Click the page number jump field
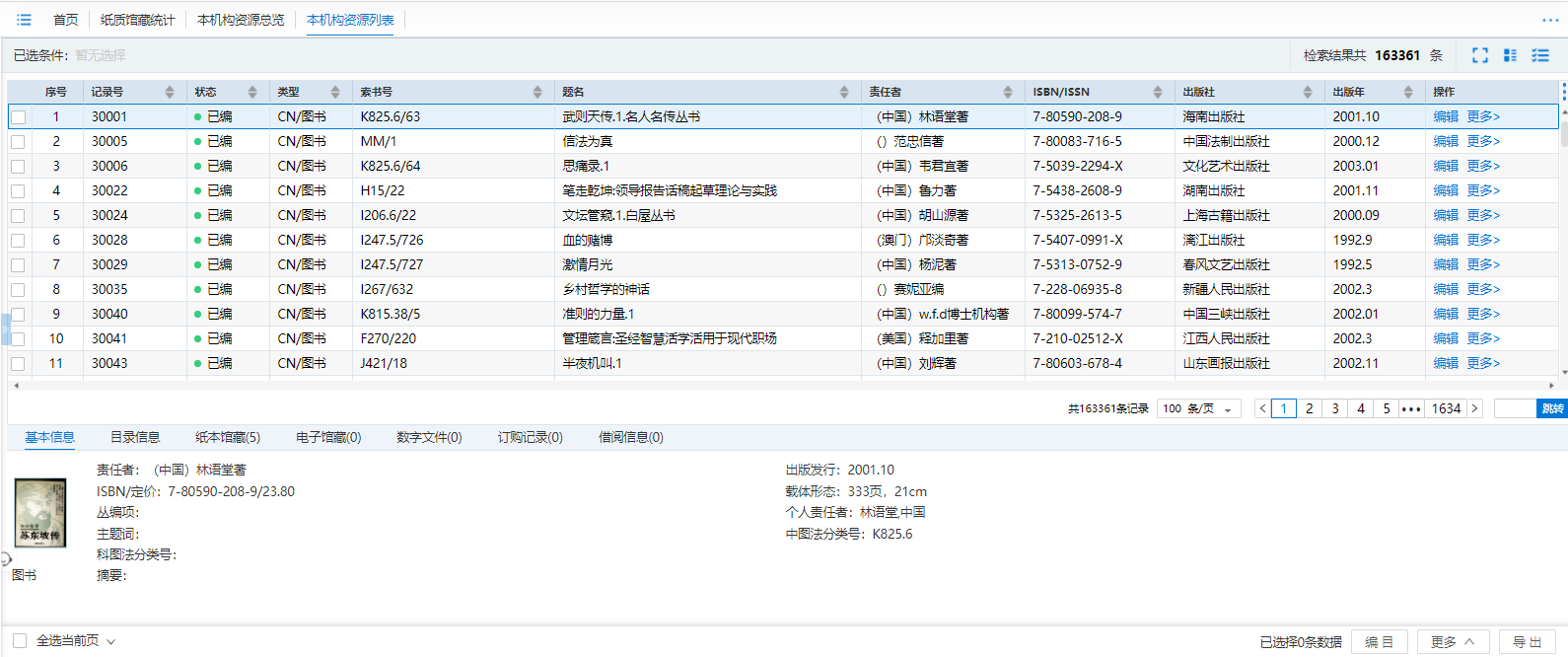Screen dimensions: 1568x657 (x=1516, y=408)
